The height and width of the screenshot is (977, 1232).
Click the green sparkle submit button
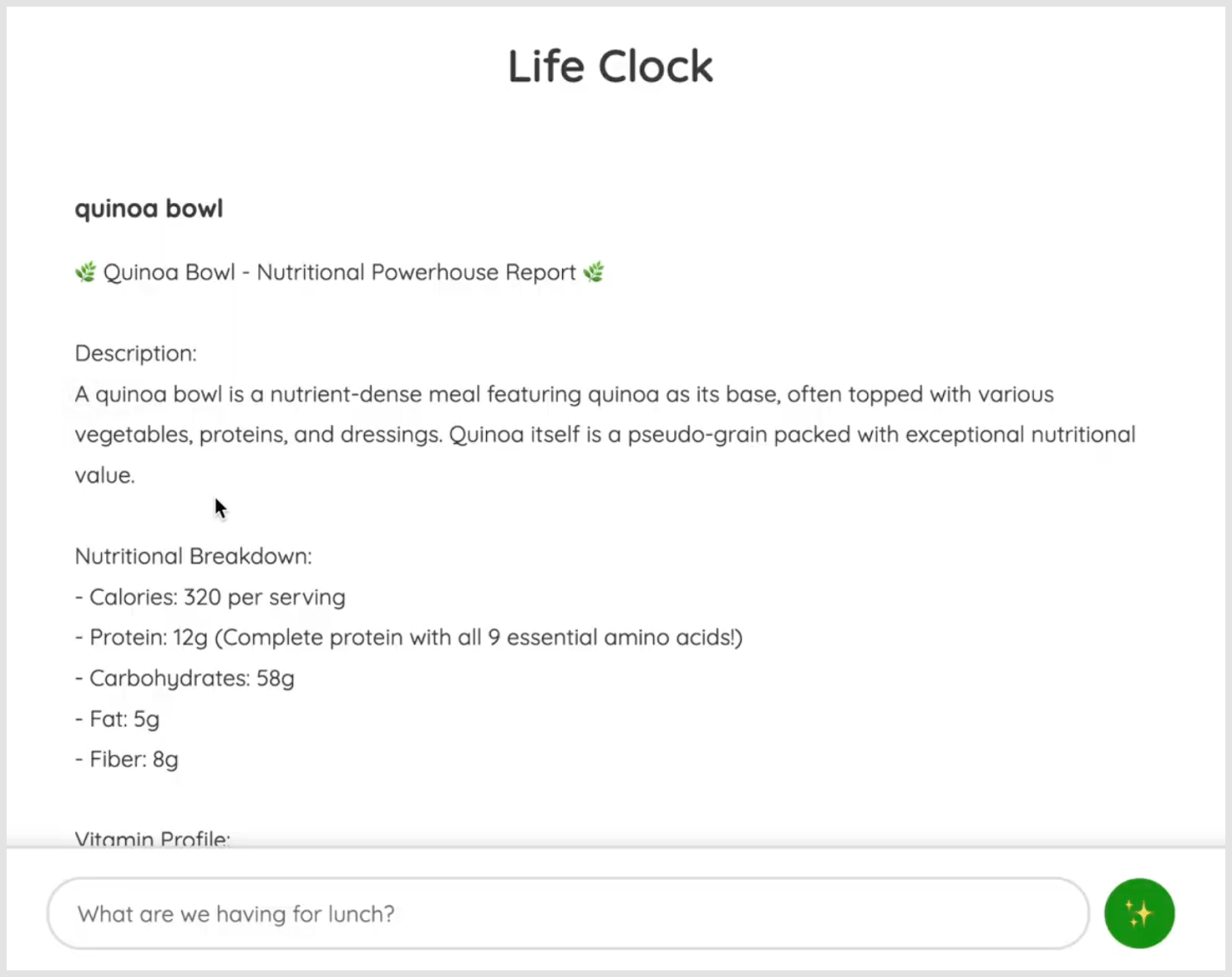[1138, 913]
